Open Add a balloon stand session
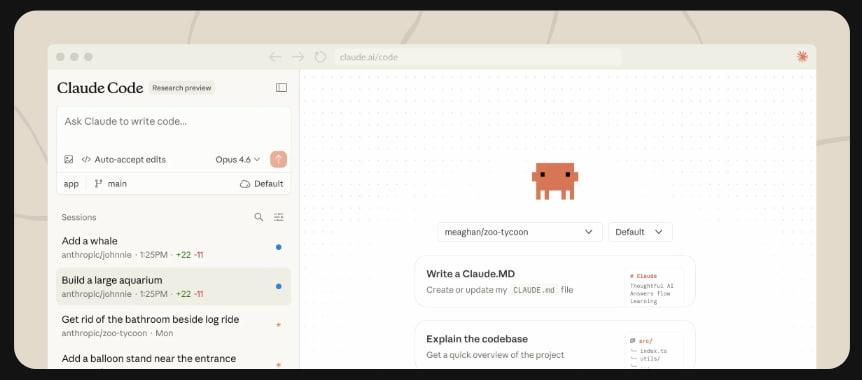 coord(174,358)
